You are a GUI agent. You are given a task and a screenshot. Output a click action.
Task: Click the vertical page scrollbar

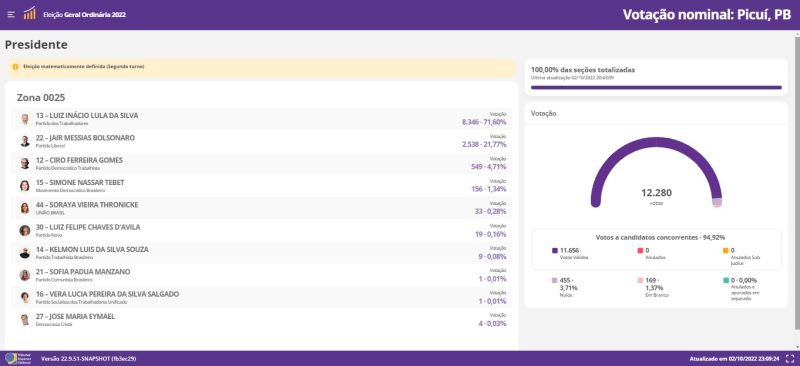pyautogui.click(x=797, y=183)
